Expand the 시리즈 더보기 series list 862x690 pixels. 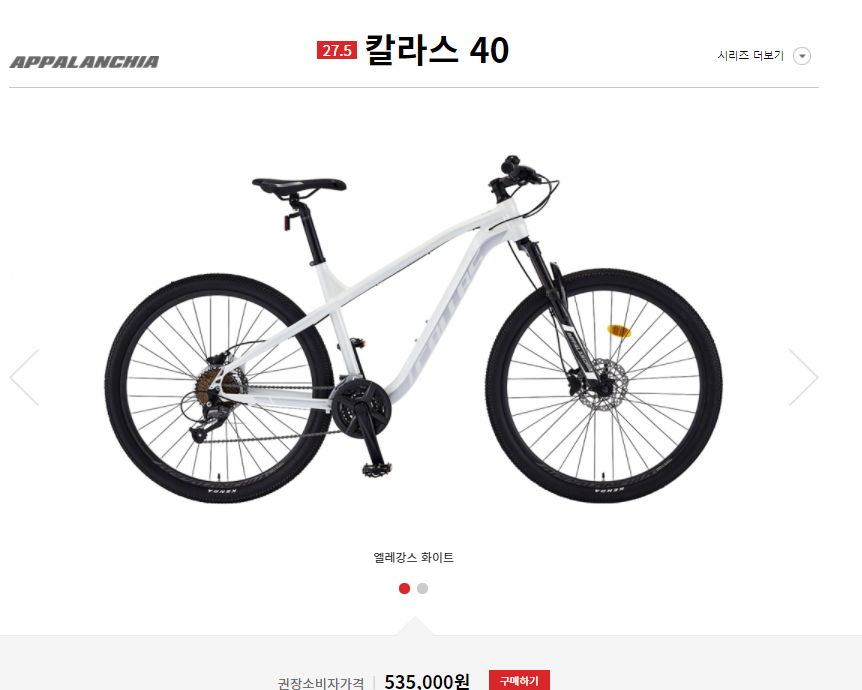click(750, 56)
